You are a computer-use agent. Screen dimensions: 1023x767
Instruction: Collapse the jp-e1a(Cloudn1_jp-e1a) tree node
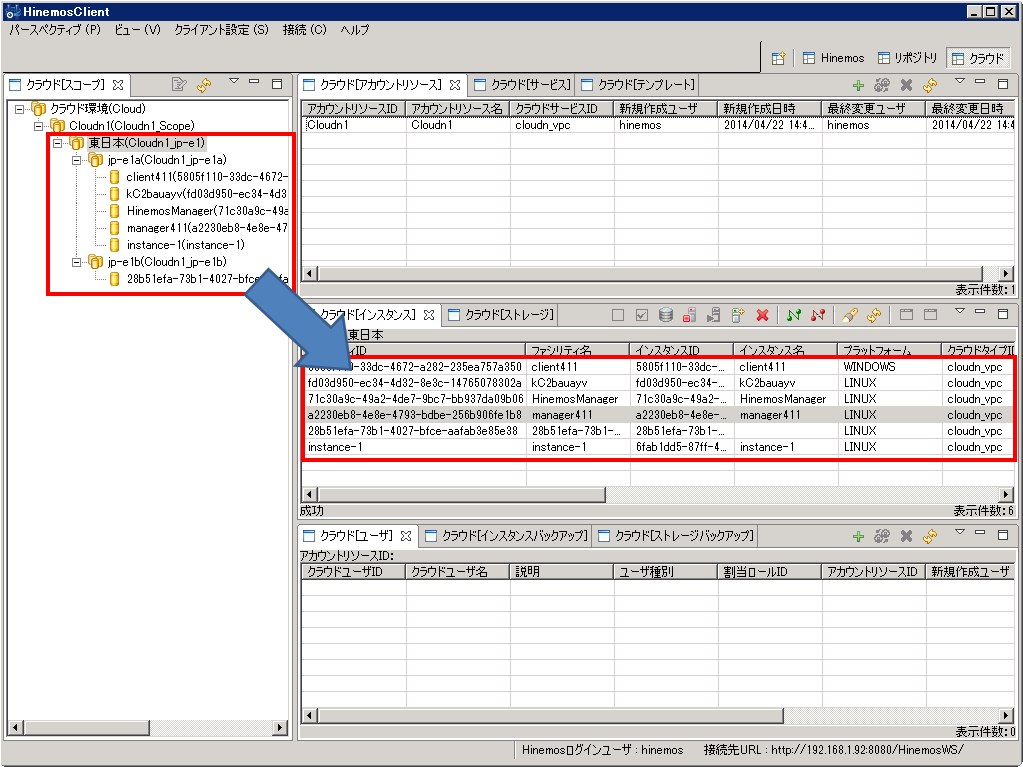(x=77, y=160)
